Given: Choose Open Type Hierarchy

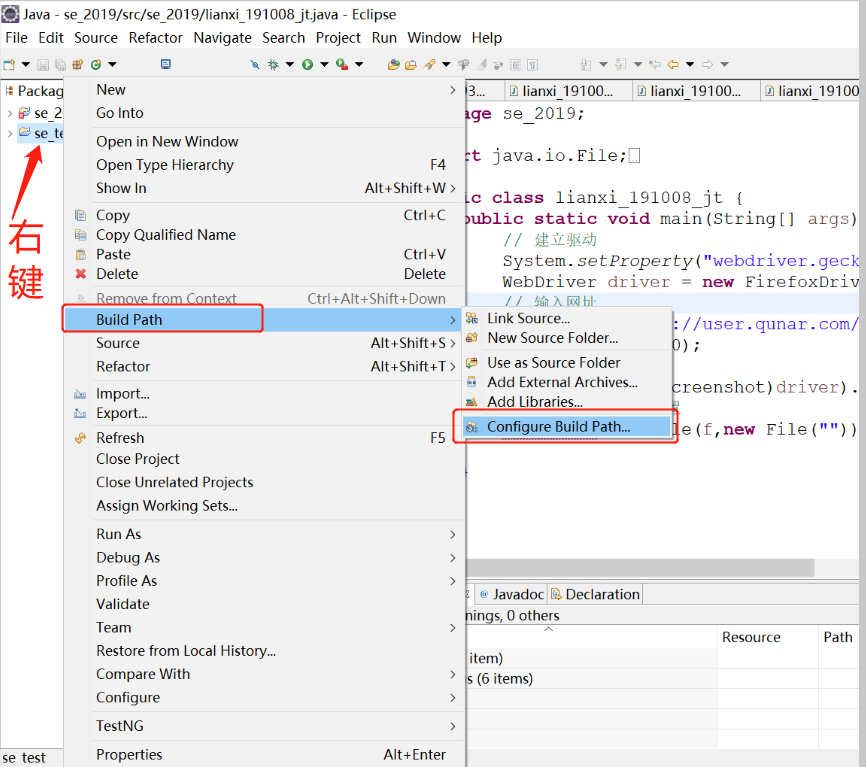Looking at the screenshot, I should [x=265, y=165].
